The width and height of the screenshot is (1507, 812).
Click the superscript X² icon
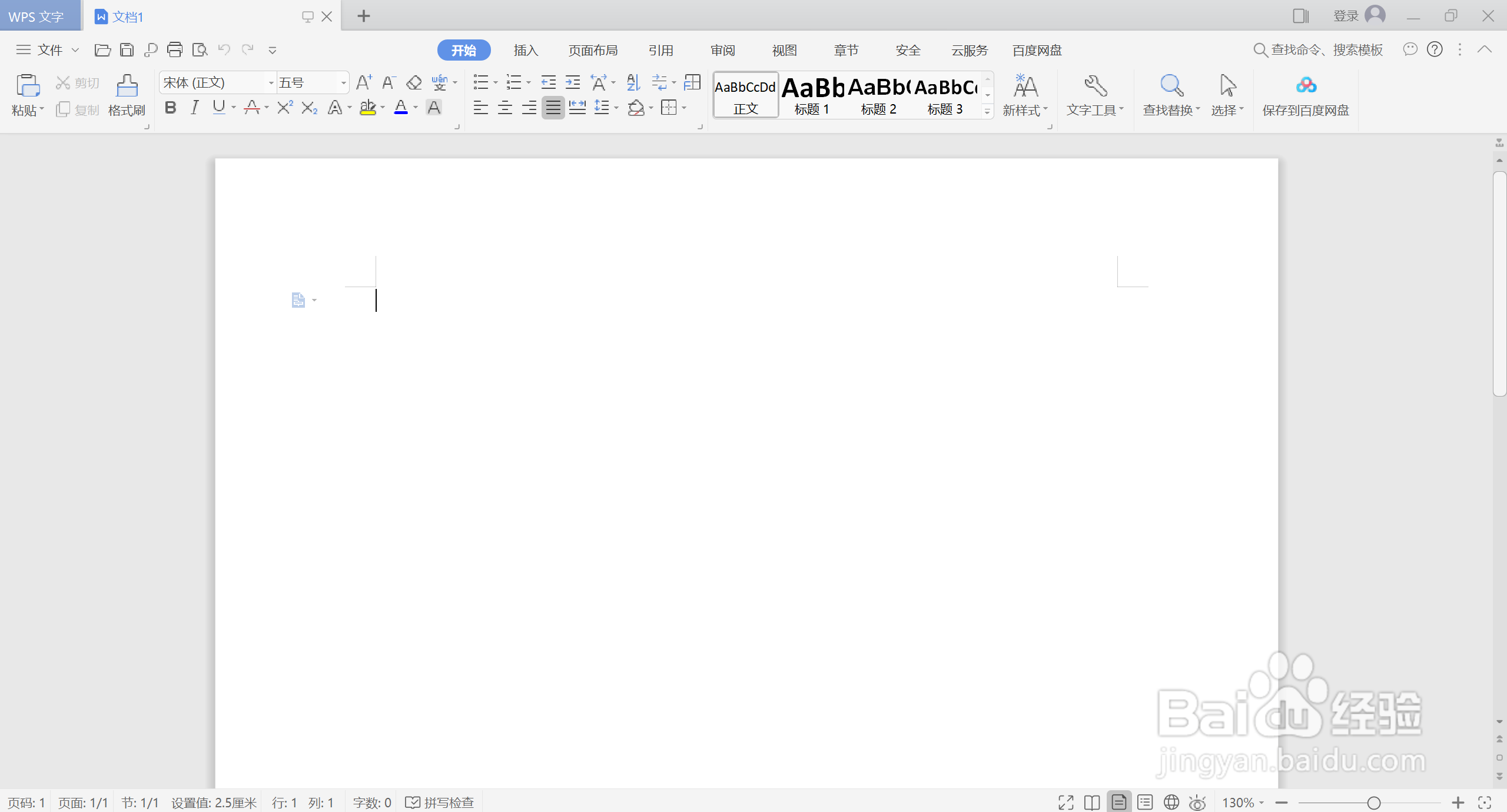285,108
